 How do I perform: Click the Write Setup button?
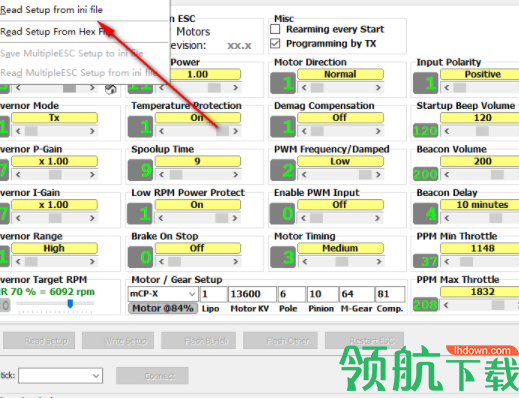click(x=118, y=341)
